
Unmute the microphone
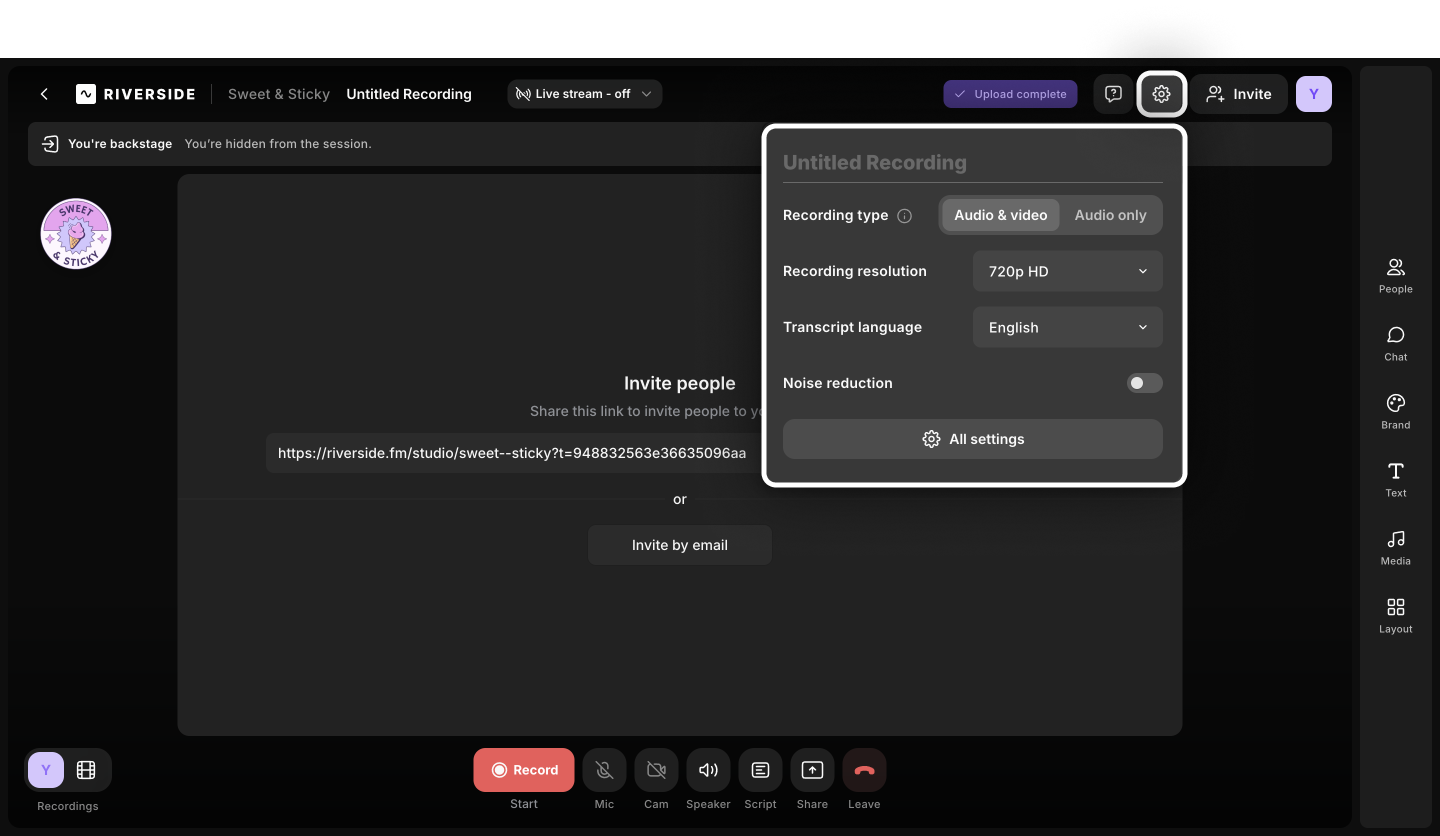[x=604, y=770]
